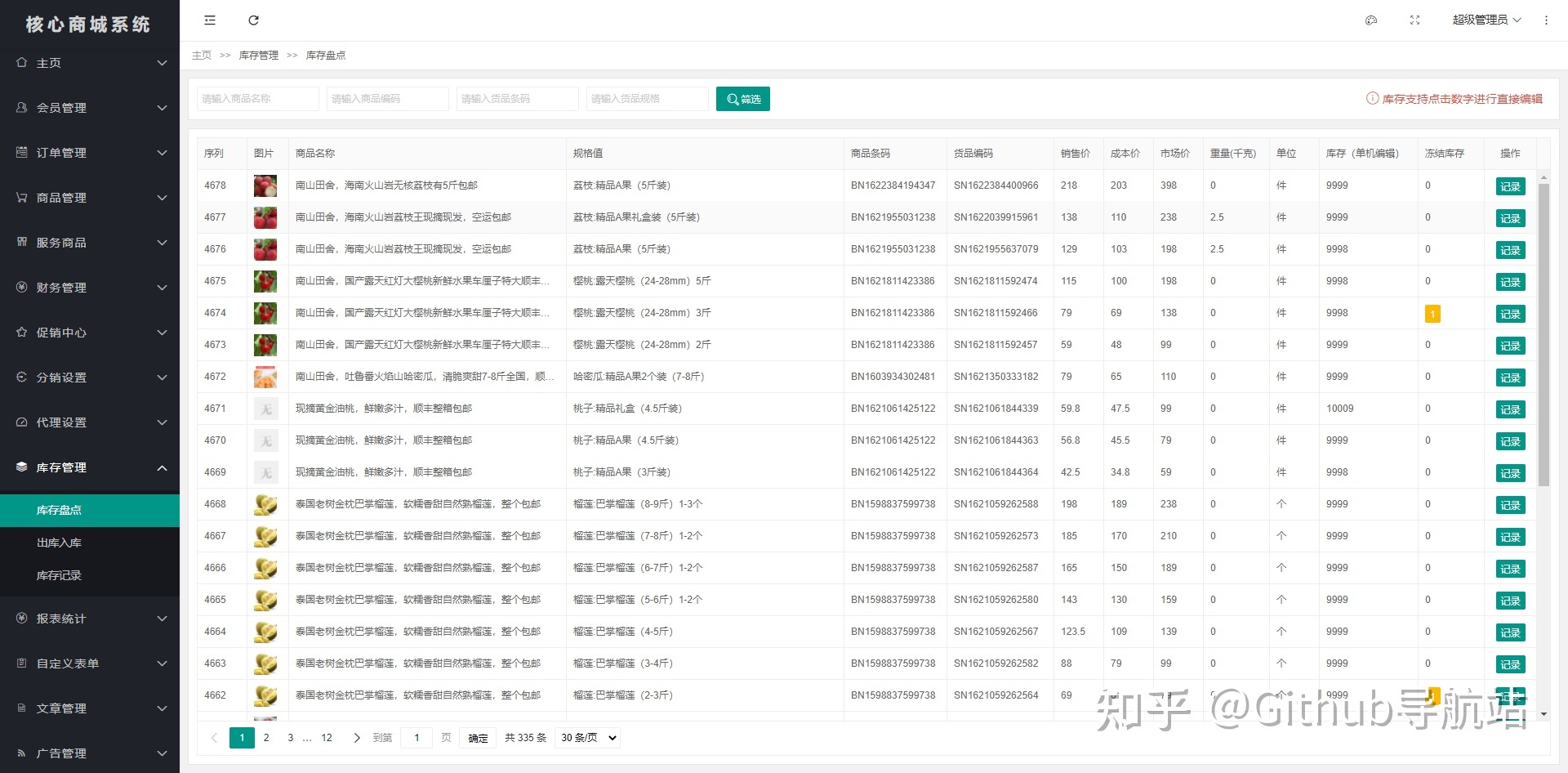1568x773 pixels.
Task: Click the refresh page icon
Action: [253, 20]
